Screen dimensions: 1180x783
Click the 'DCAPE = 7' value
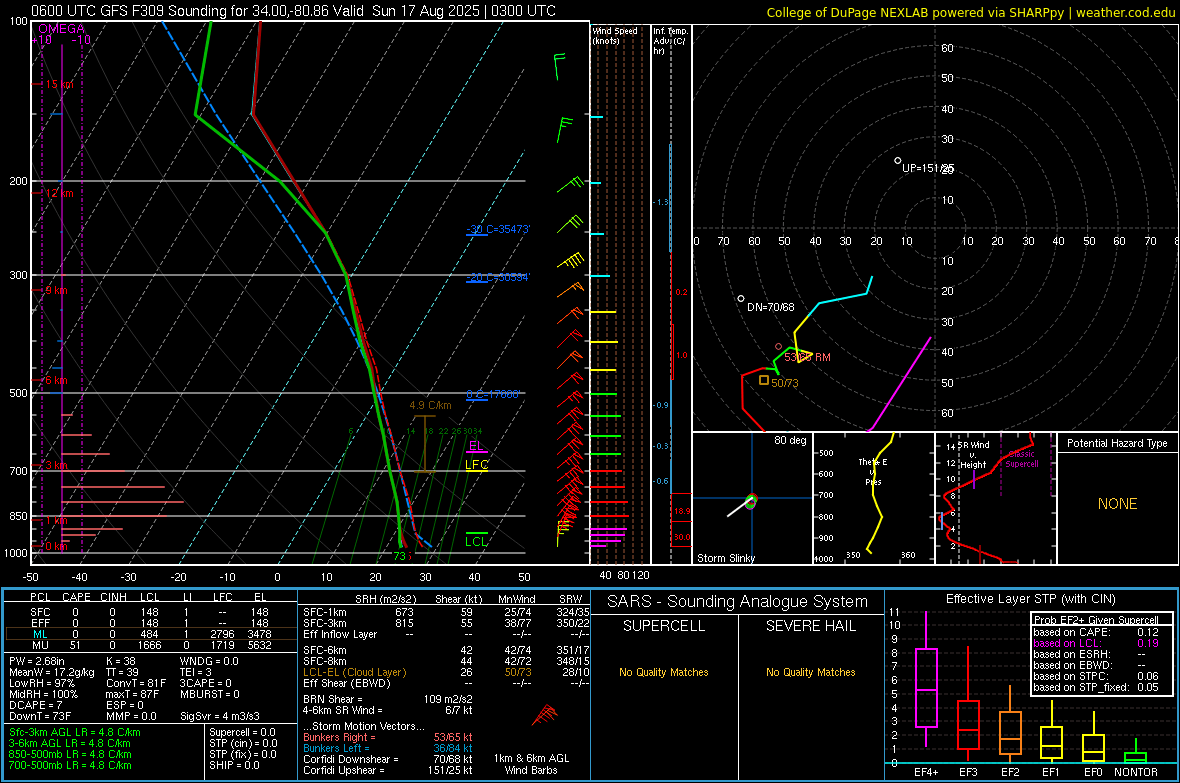(34, 705)
